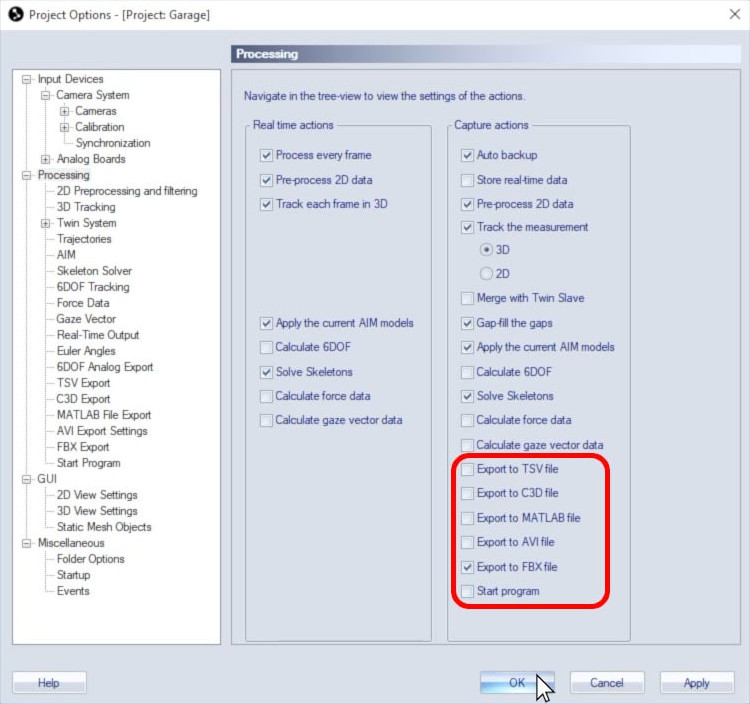This screenshot has height=704, width=750.
Task: Toggle real-time Solve Skeletons checkbox
Action: click(x=266, y=372)
